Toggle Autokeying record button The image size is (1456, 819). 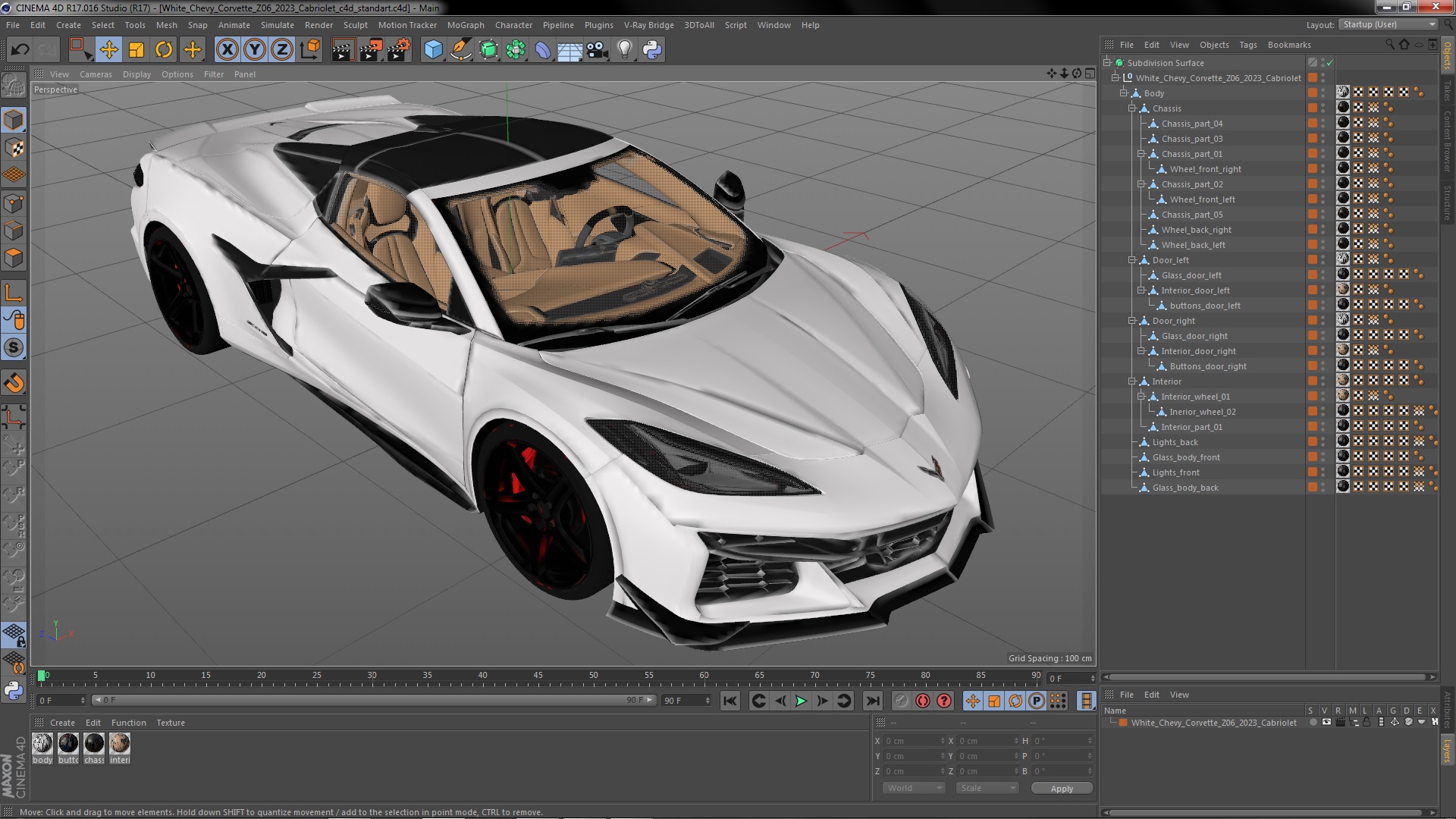point(922,701)
